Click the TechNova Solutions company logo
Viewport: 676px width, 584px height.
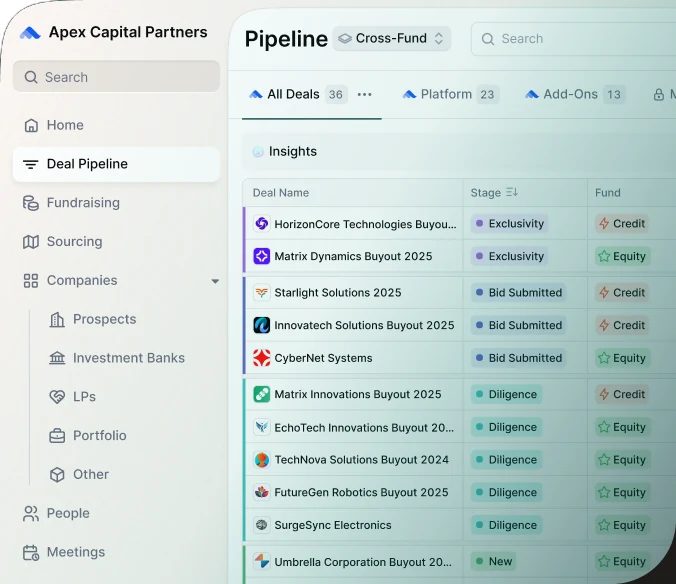pyautogui.click(x=261, y=460)
